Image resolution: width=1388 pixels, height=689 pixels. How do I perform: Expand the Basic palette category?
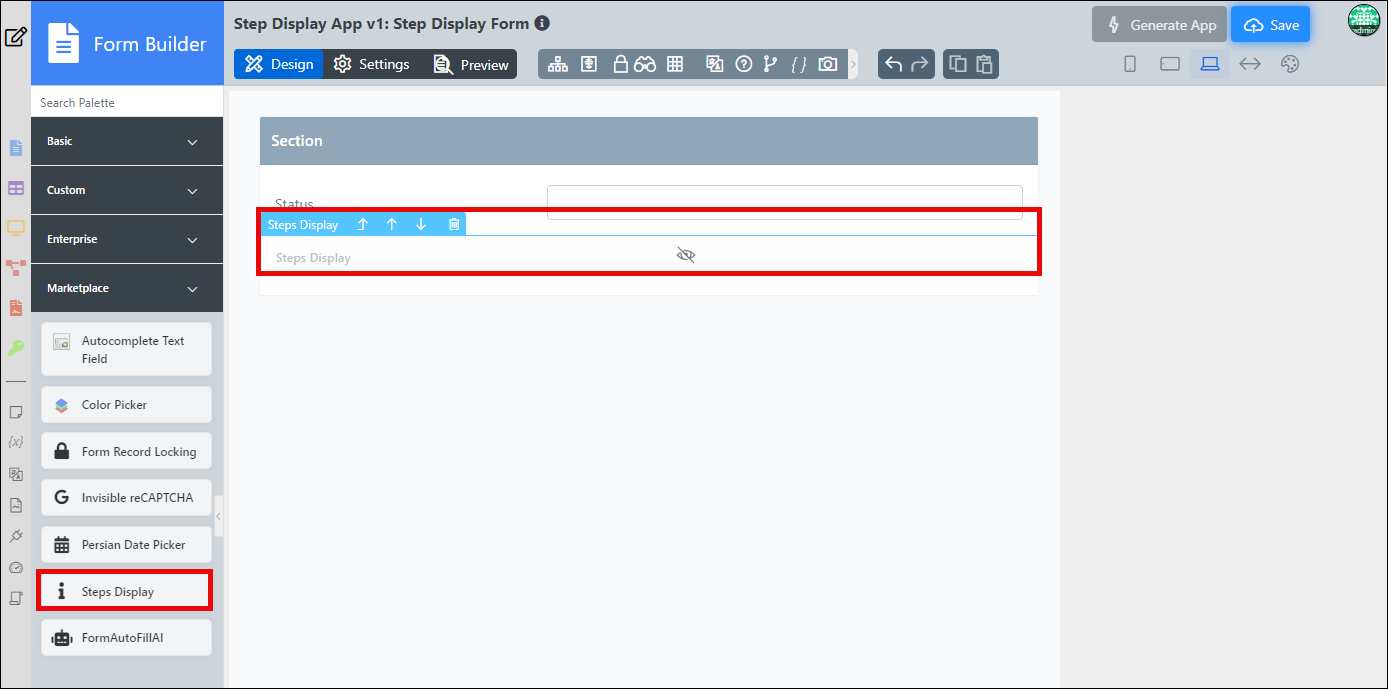coord(127,141)
